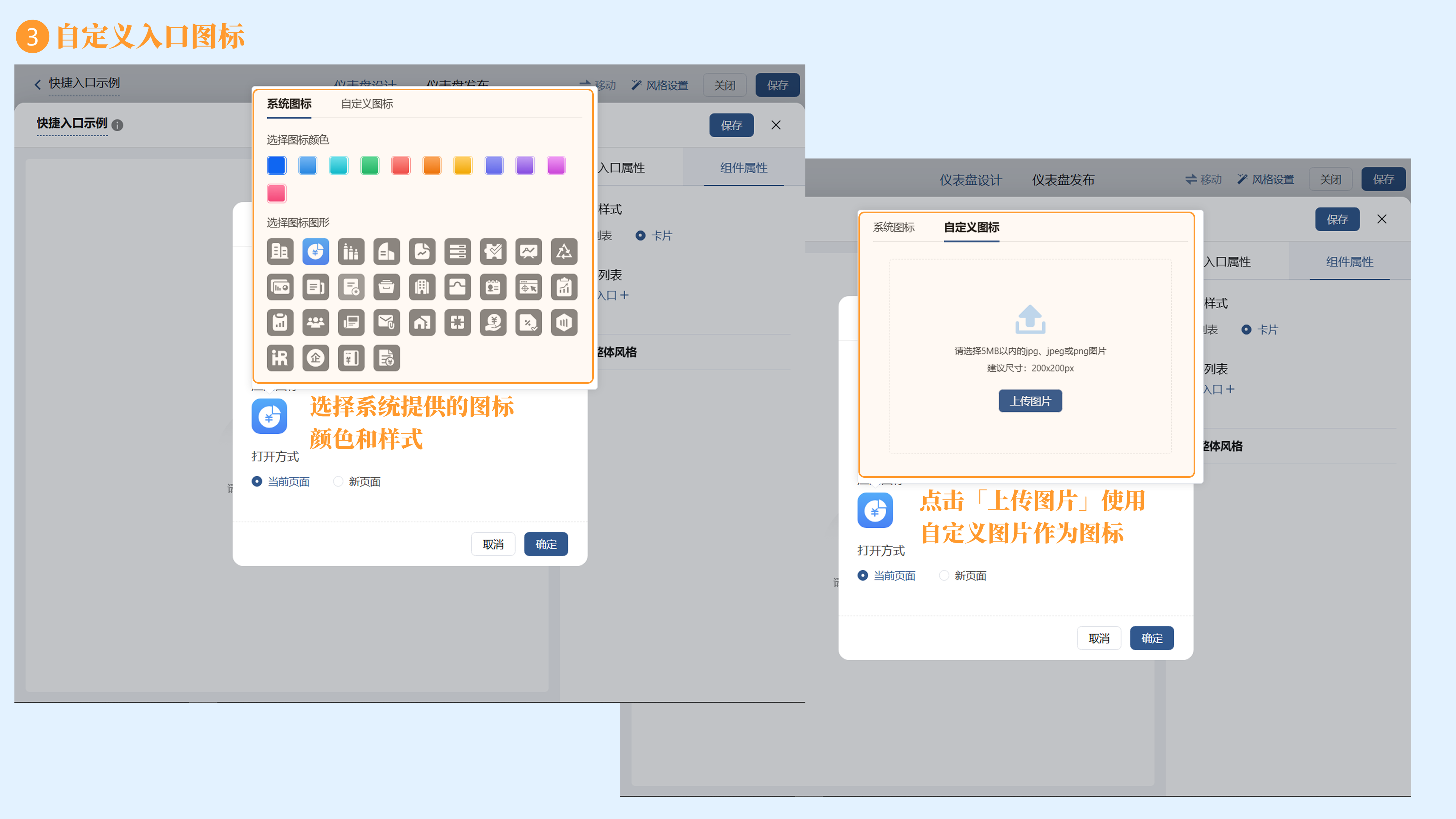Select 当前页面 radio in the right dialog

point(863,576)
